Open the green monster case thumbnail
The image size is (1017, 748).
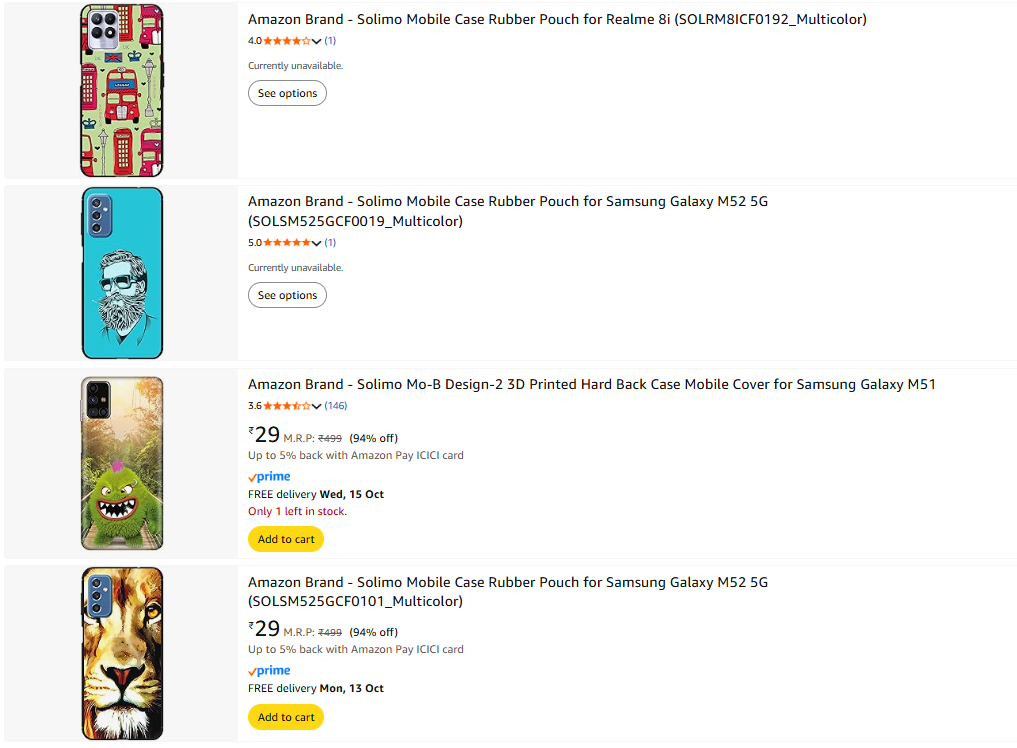pos(121,463)
